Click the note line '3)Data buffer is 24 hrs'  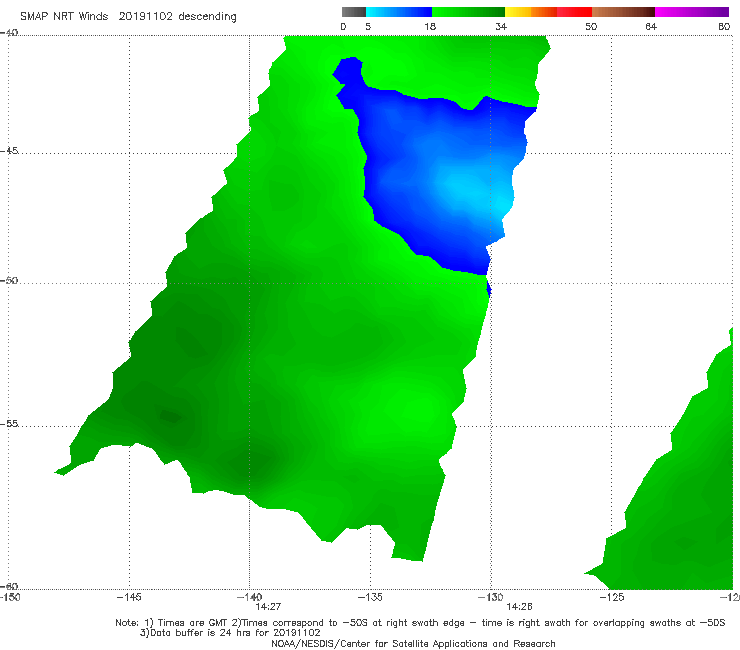pyautogui.click(x=230, y=633)
